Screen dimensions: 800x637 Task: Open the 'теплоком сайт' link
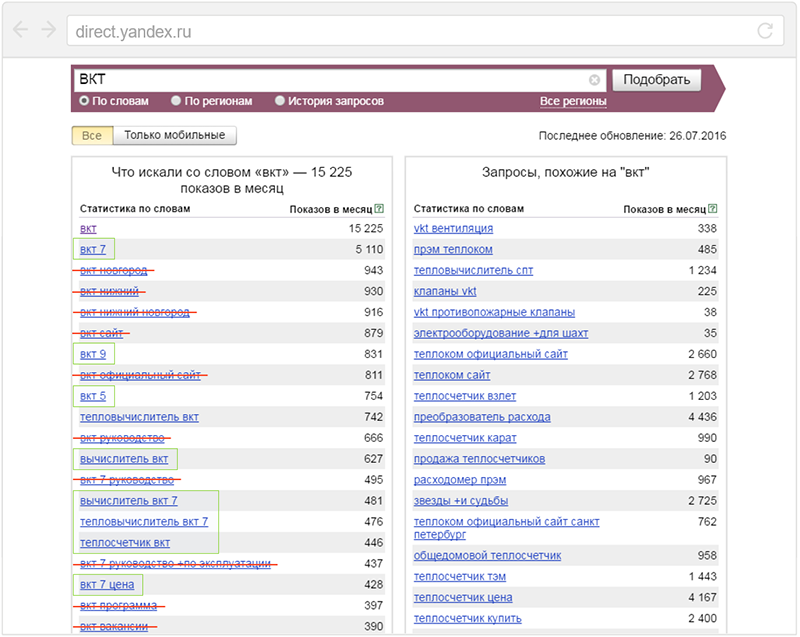click(452, 375)
